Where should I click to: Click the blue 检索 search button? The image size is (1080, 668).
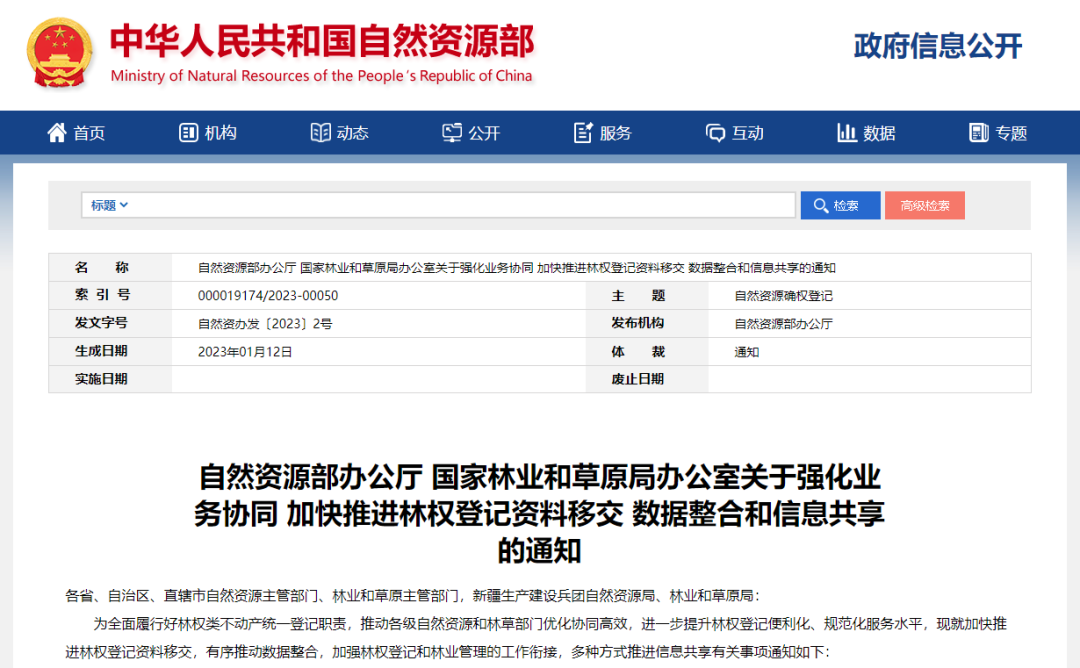[x=840, y=205]
